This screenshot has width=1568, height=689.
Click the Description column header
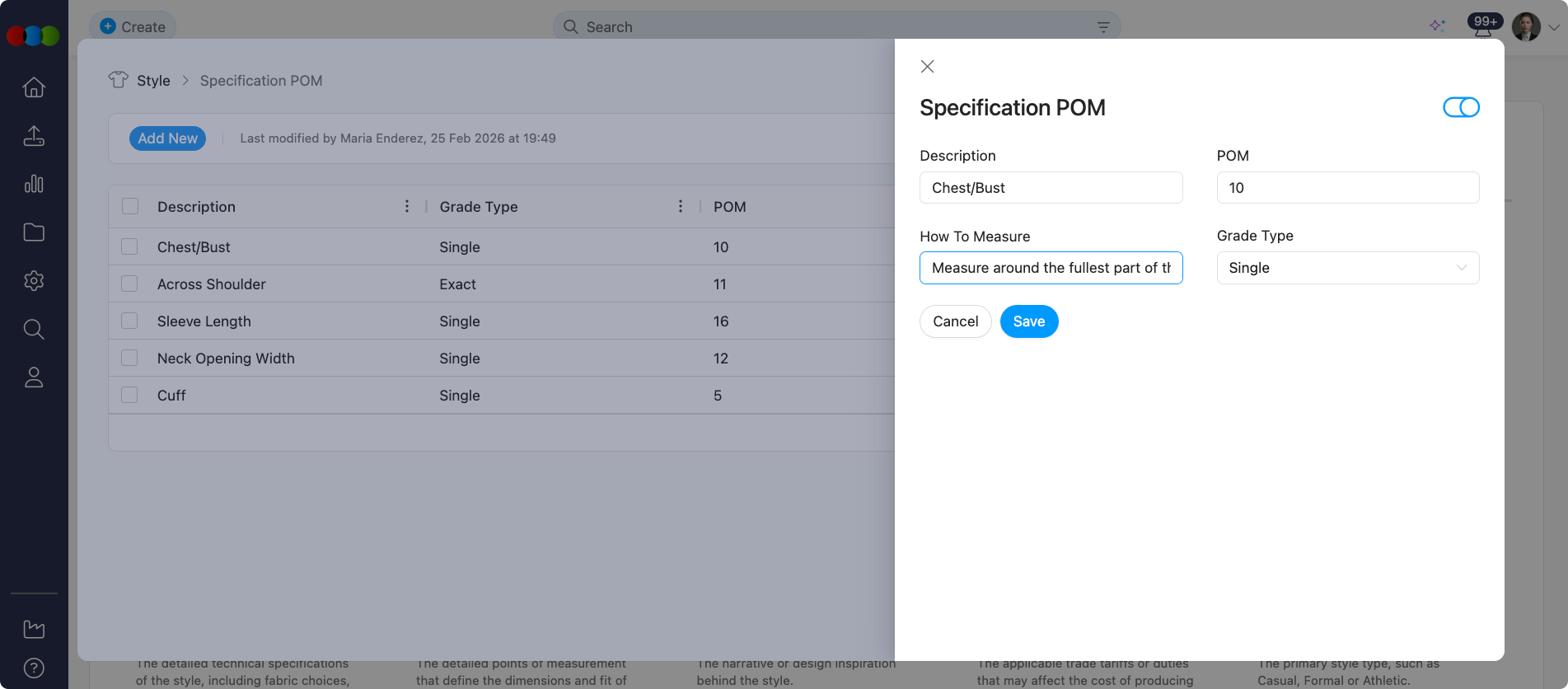196,207
